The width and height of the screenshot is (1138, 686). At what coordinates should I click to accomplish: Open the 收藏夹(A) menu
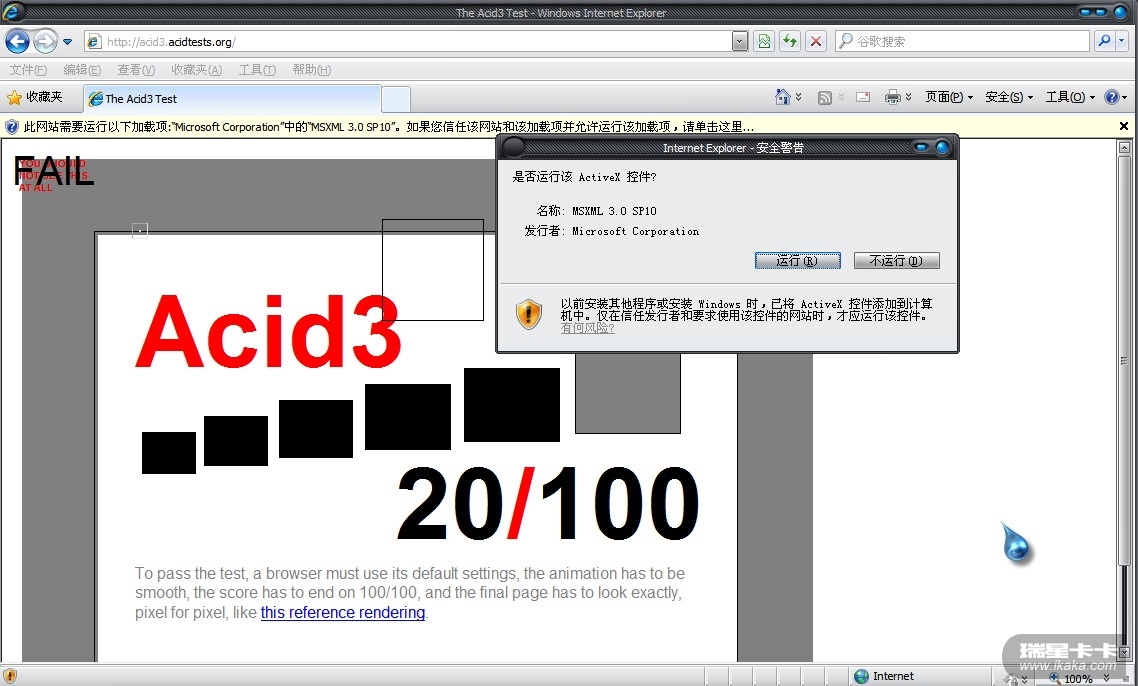click(x=196, y=70)
